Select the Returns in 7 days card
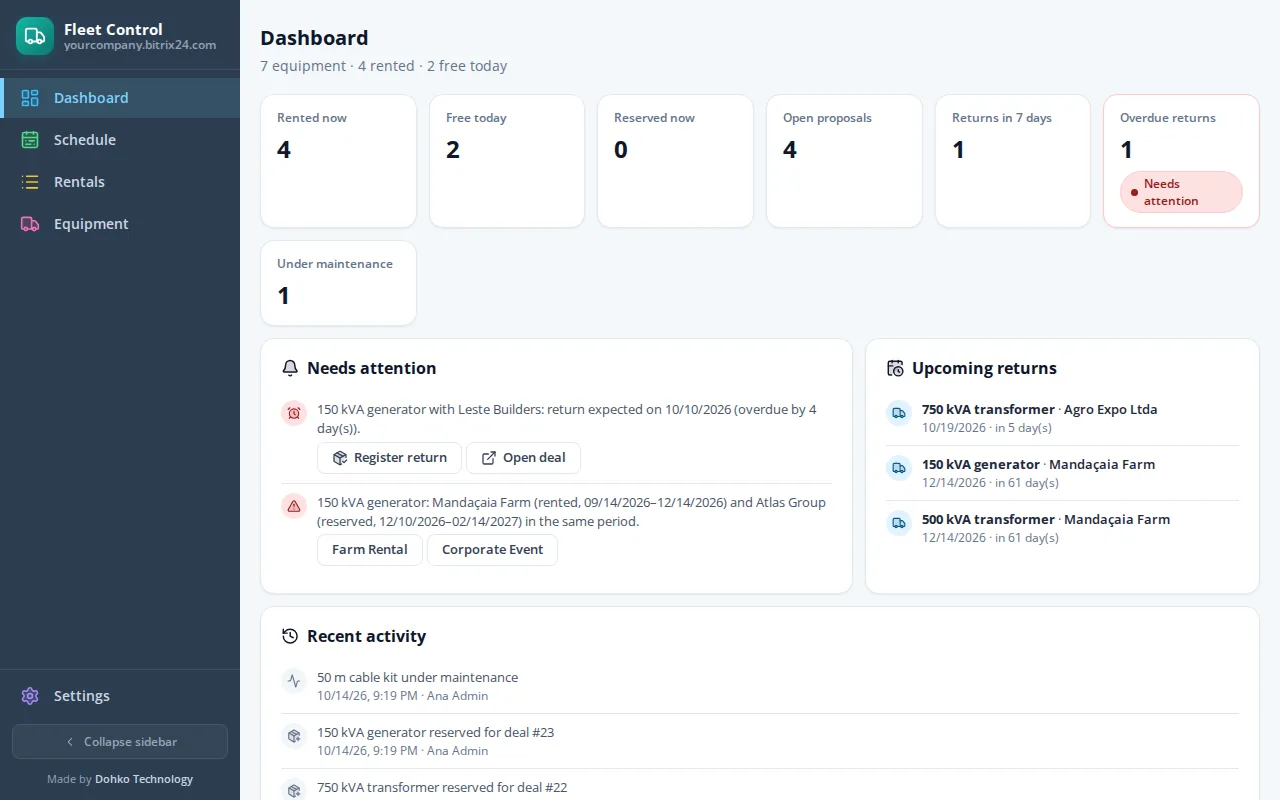The width and height of the screenshot is (1280, 800). pos(1013,161)
